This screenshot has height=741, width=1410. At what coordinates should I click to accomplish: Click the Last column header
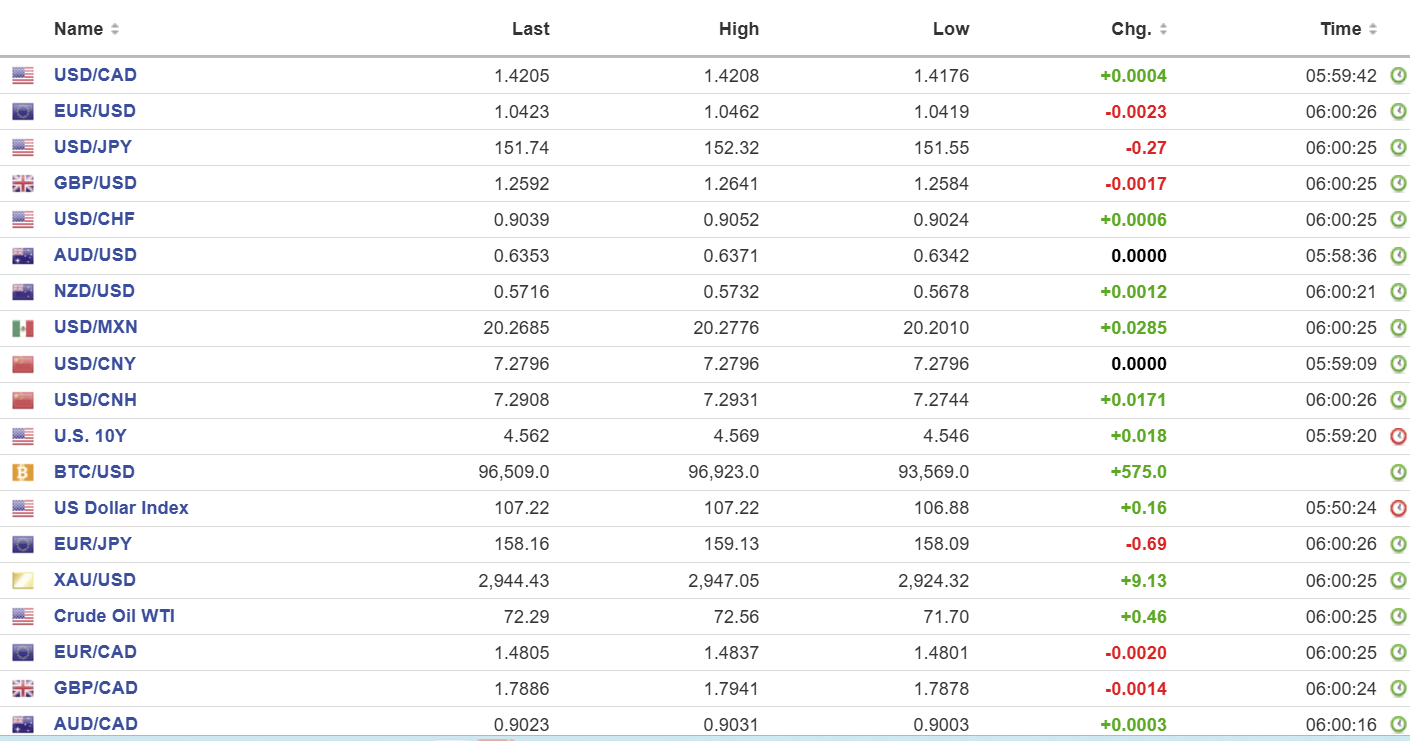click(530, 29)
